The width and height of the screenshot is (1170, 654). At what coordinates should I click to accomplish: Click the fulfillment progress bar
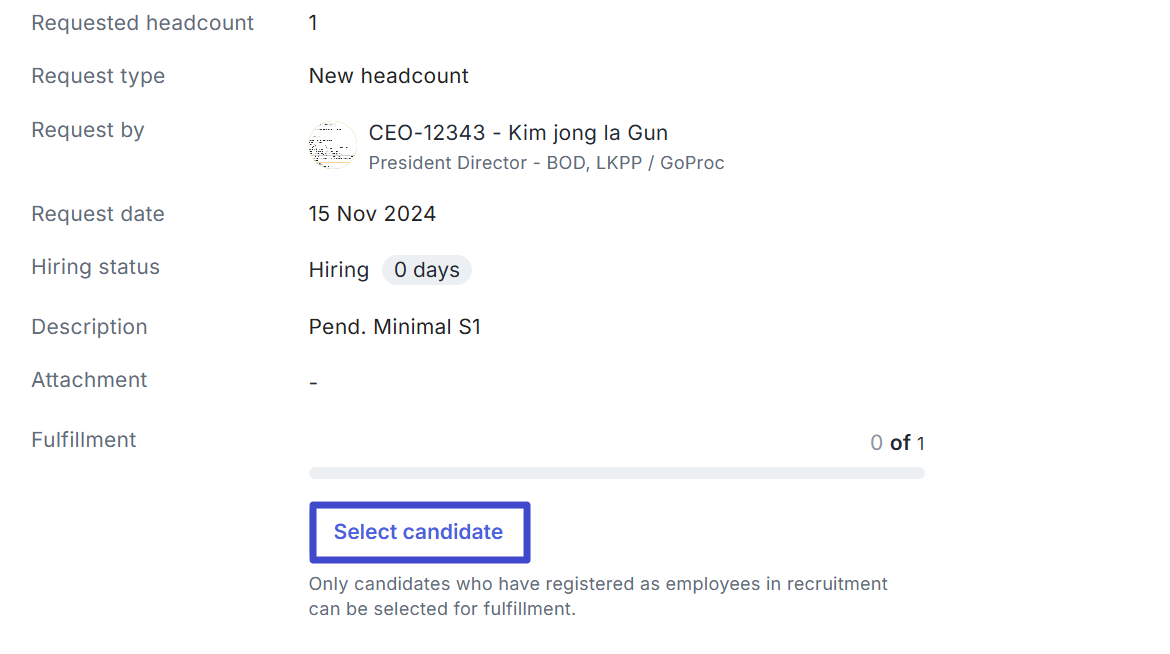click(x=616, y=472)
